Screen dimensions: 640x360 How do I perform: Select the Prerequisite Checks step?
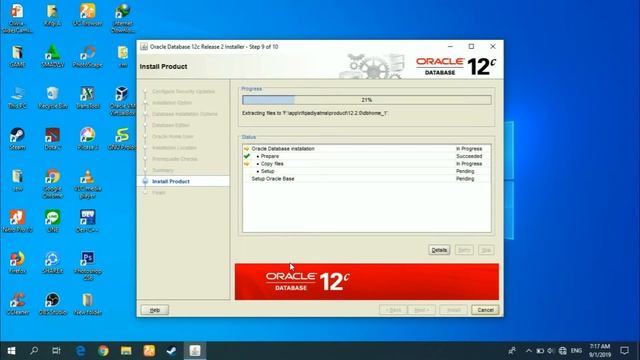175,159
